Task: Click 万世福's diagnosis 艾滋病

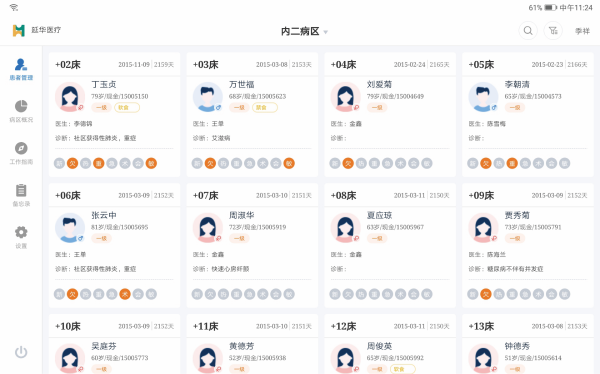Action: click(221, 138)
